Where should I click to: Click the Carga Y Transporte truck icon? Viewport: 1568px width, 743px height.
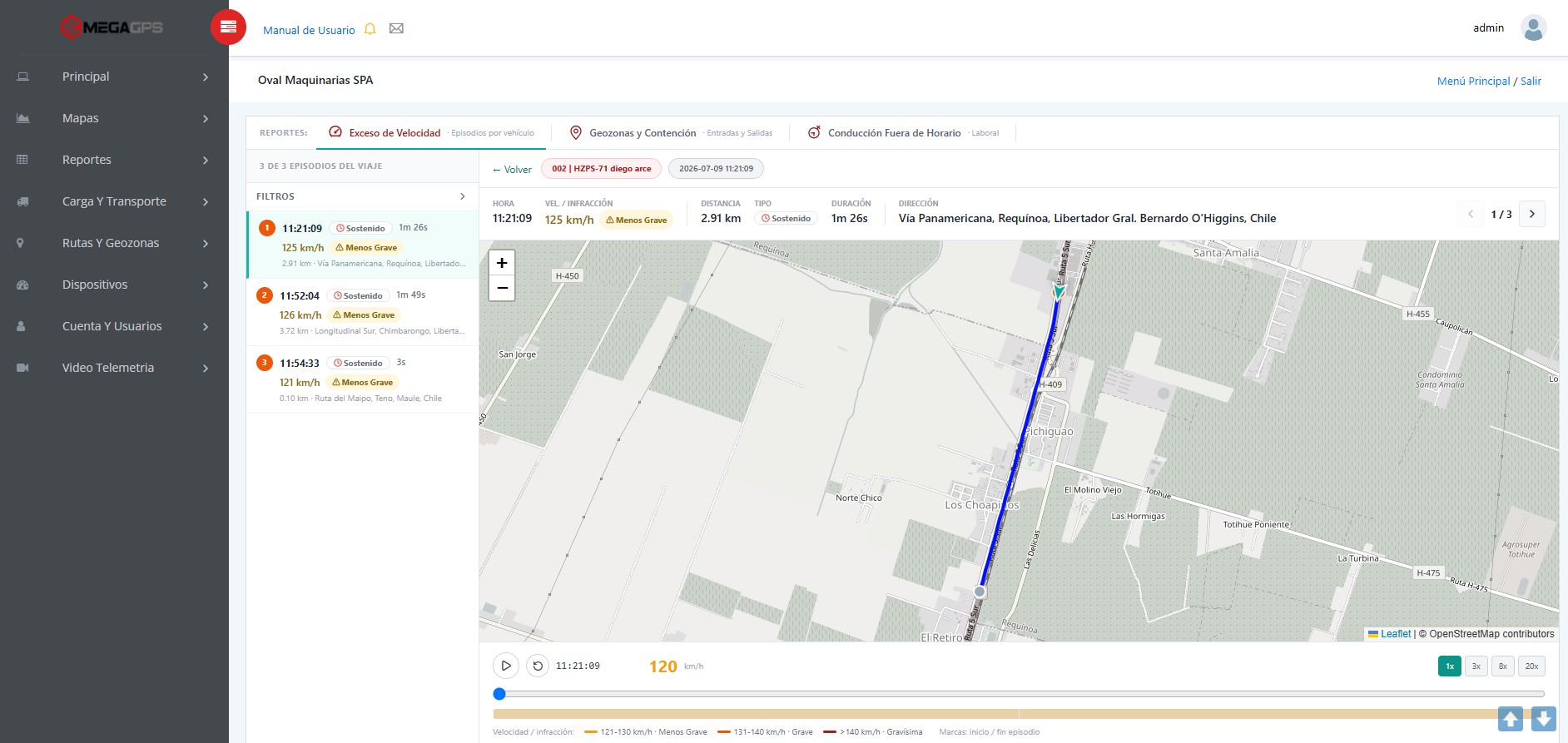pyautogui.click(x=23, y=201)
